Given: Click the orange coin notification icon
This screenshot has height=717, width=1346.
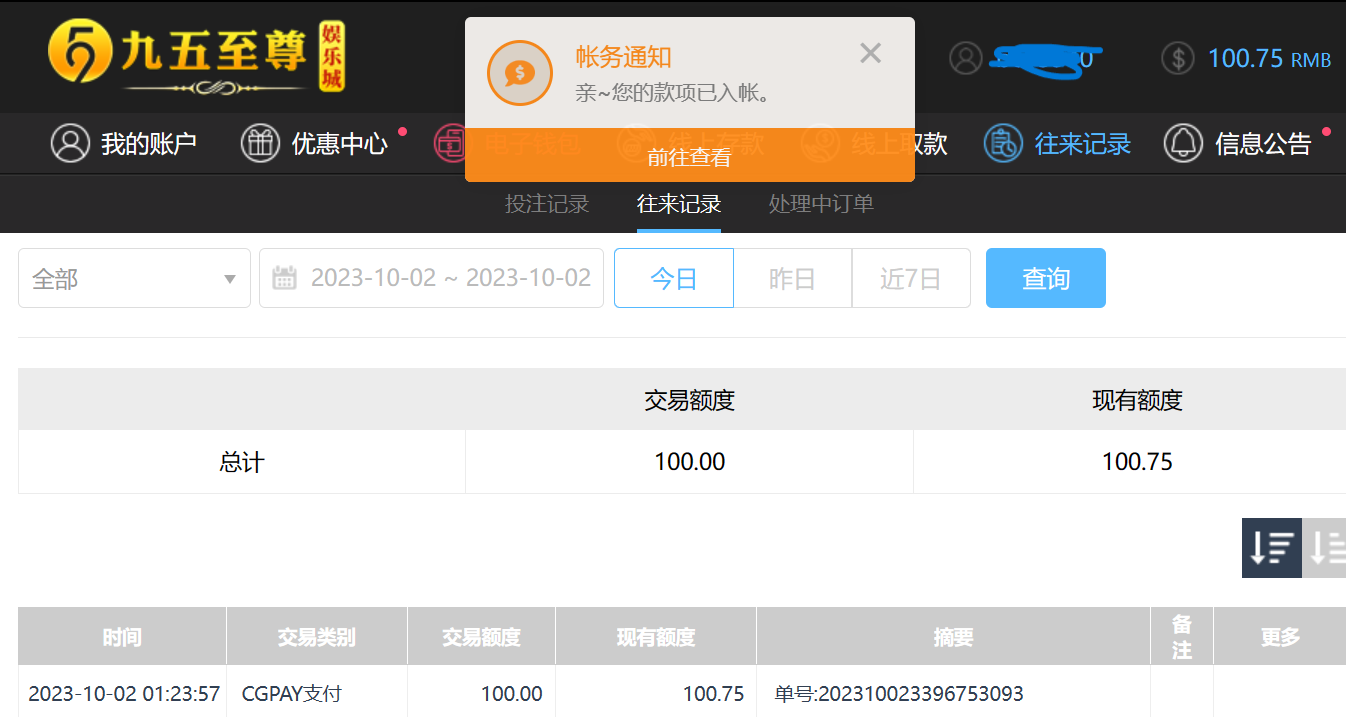Looking at the screenshot, I should click(x=519, y=73).
